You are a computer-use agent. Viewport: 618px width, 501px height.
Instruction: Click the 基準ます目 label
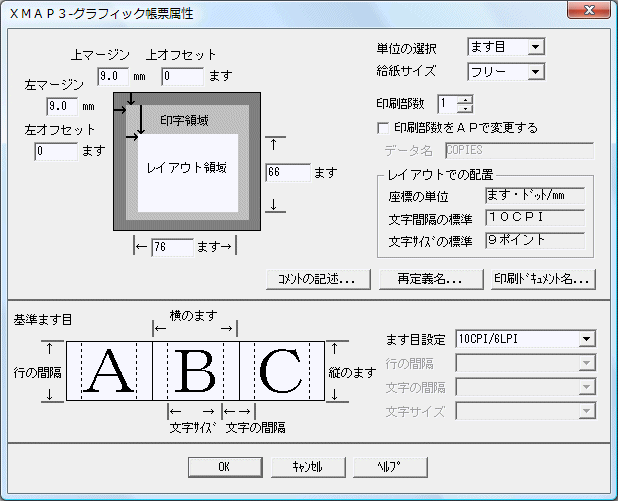tap(43, 320)
